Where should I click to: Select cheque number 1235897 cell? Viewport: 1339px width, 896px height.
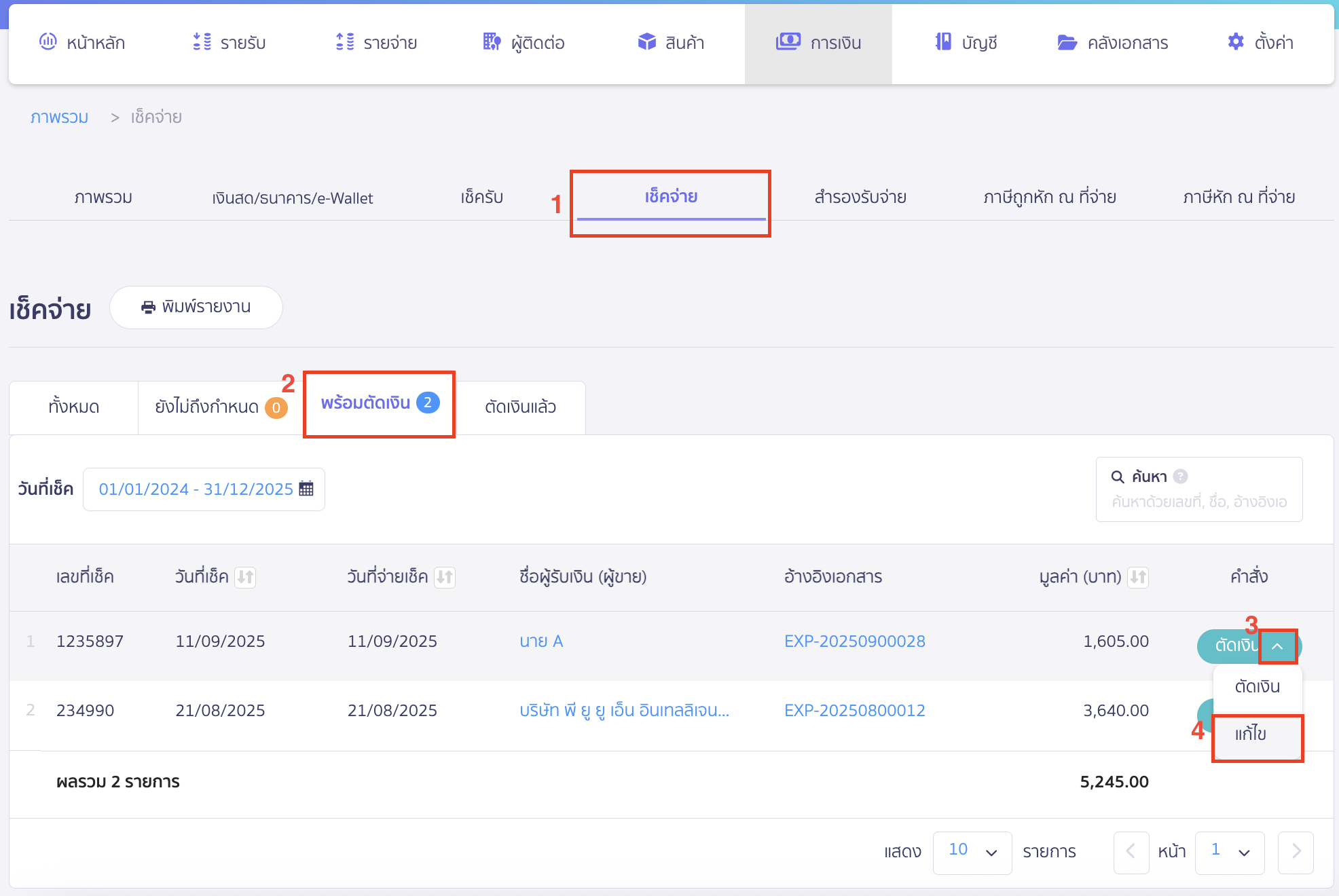coord(90,641)
